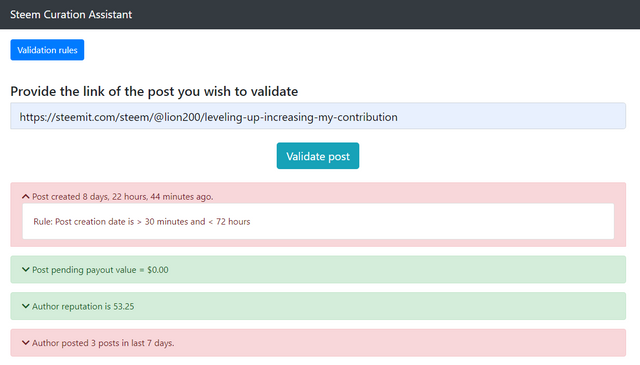Image resolution: width=640 pixels, height=365 pixels.
Task: Select text 'Author posted 3 posts in last 7 days.'
Action: [x=103, y=343]
